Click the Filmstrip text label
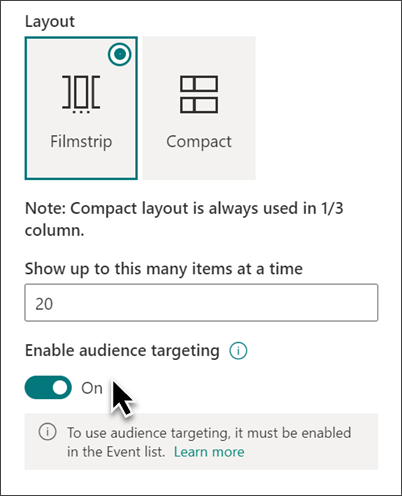This screenshot has height=496, width=402. tap(81, 142)
